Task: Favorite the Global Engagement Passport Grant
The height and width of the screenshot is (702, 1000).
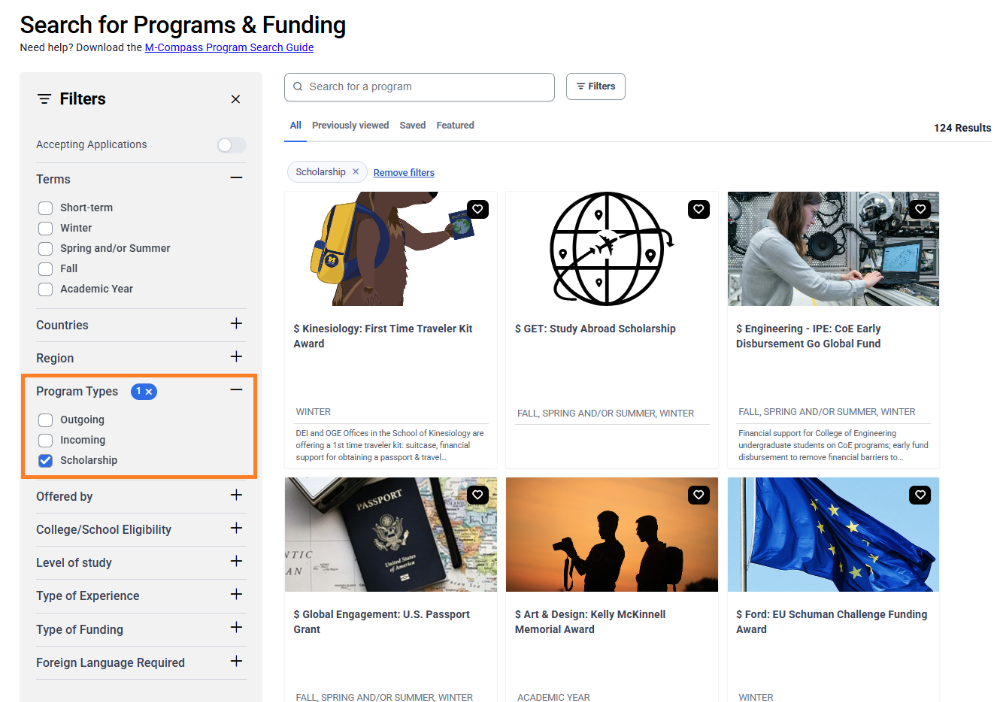Action: pyautogui.click(x=477, y=495)
